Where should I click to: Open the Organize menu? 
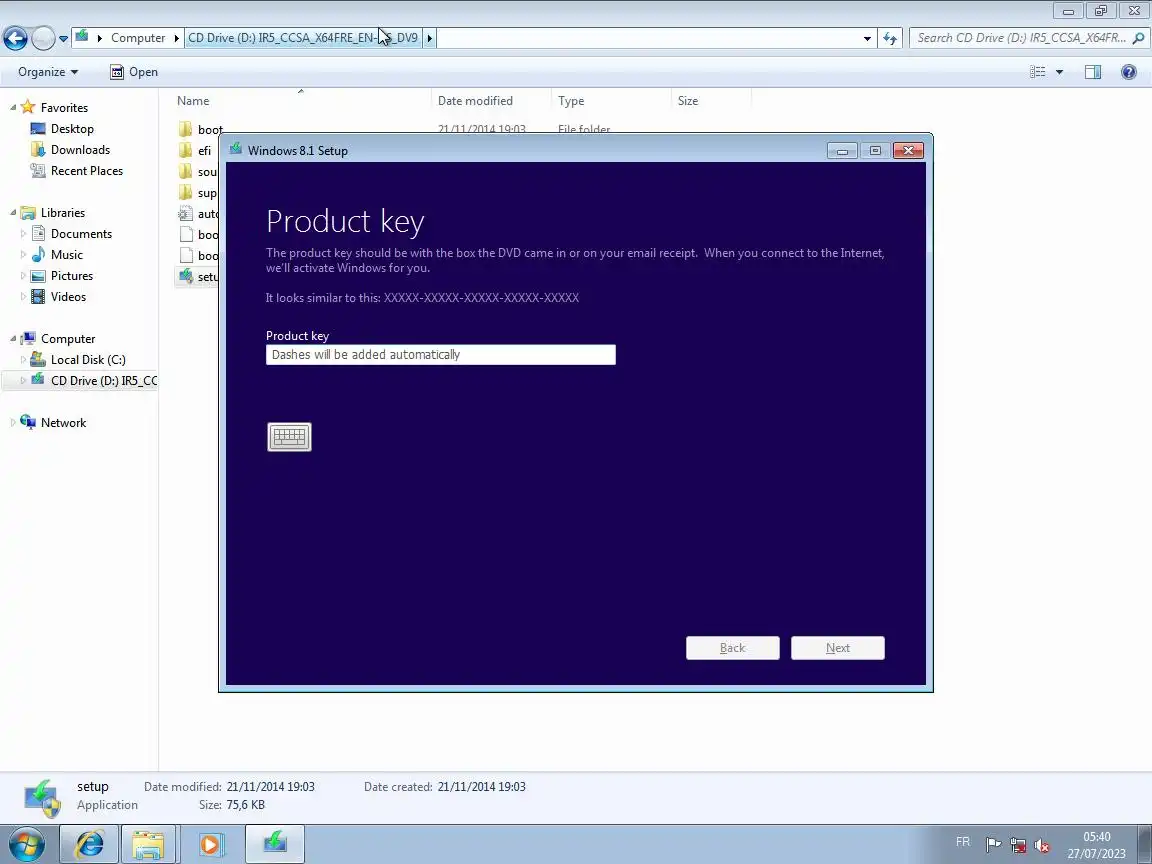(x=48, y=72)
